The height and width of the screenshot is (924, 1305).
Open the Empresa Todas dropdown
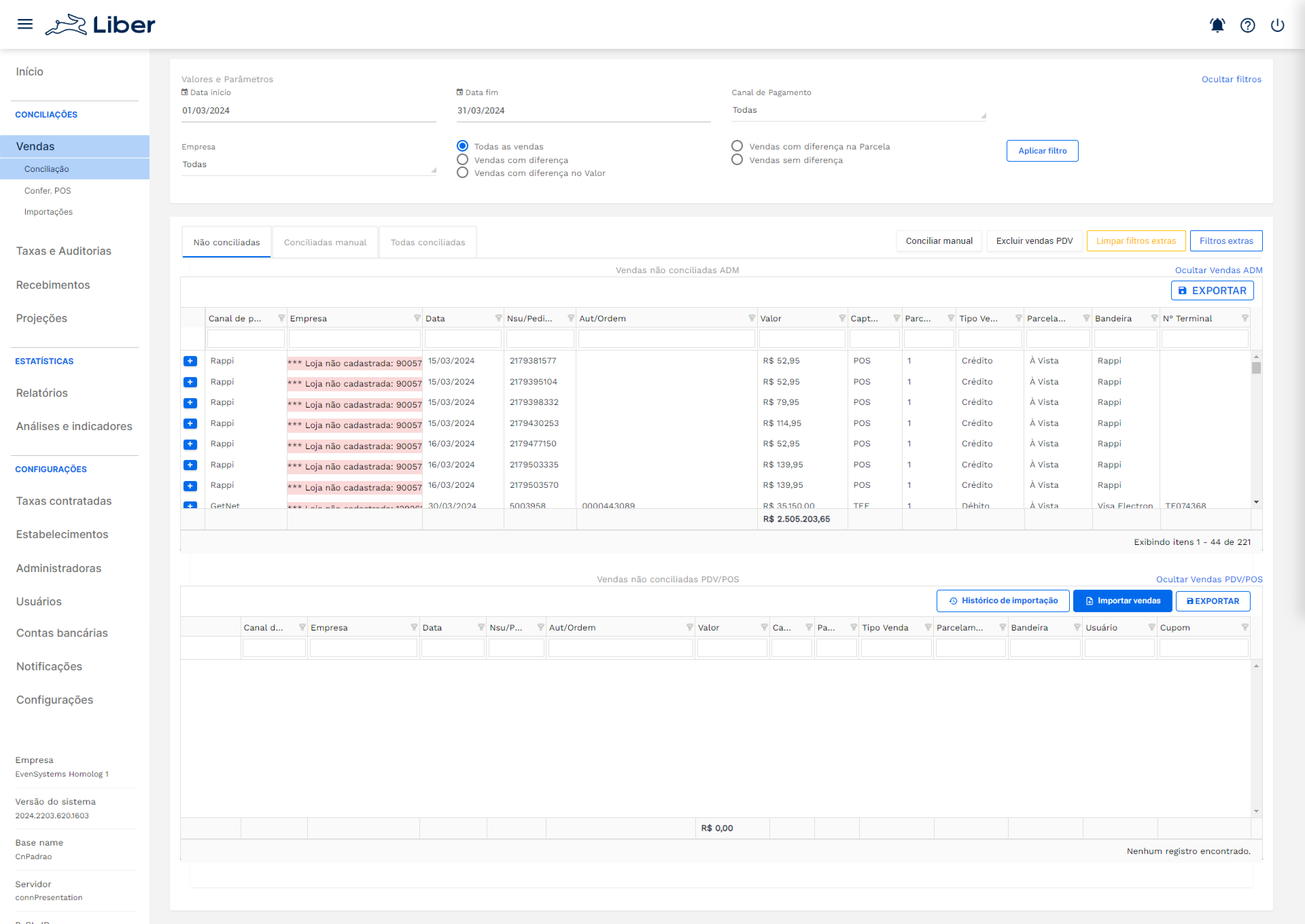pyautogui.click(x=309, y=164)
